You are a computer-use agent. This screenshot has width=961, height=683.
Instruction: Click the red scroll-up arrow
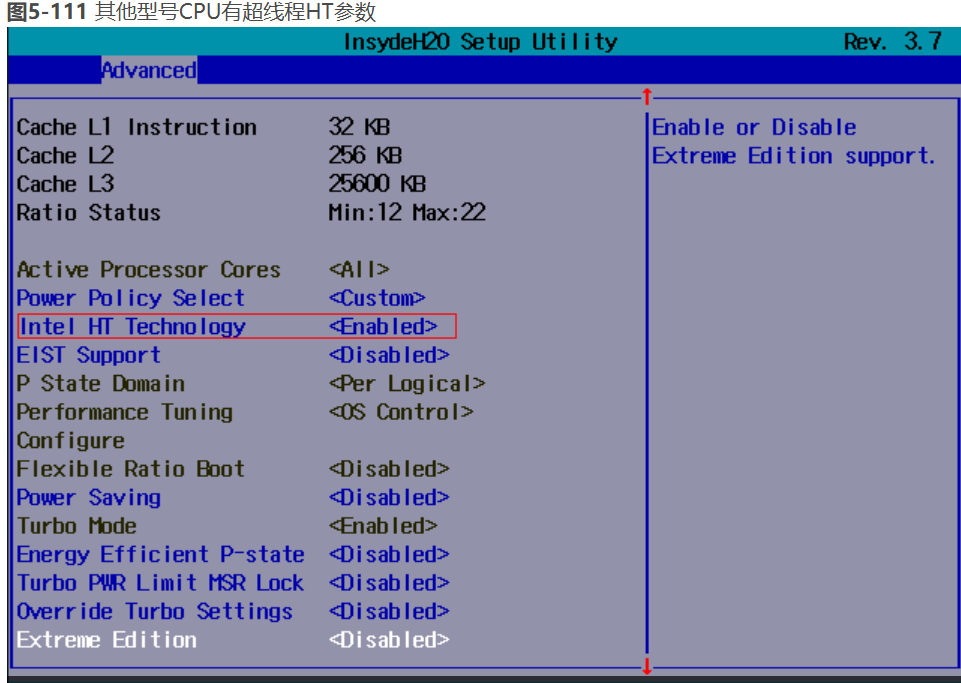point(647,96)
